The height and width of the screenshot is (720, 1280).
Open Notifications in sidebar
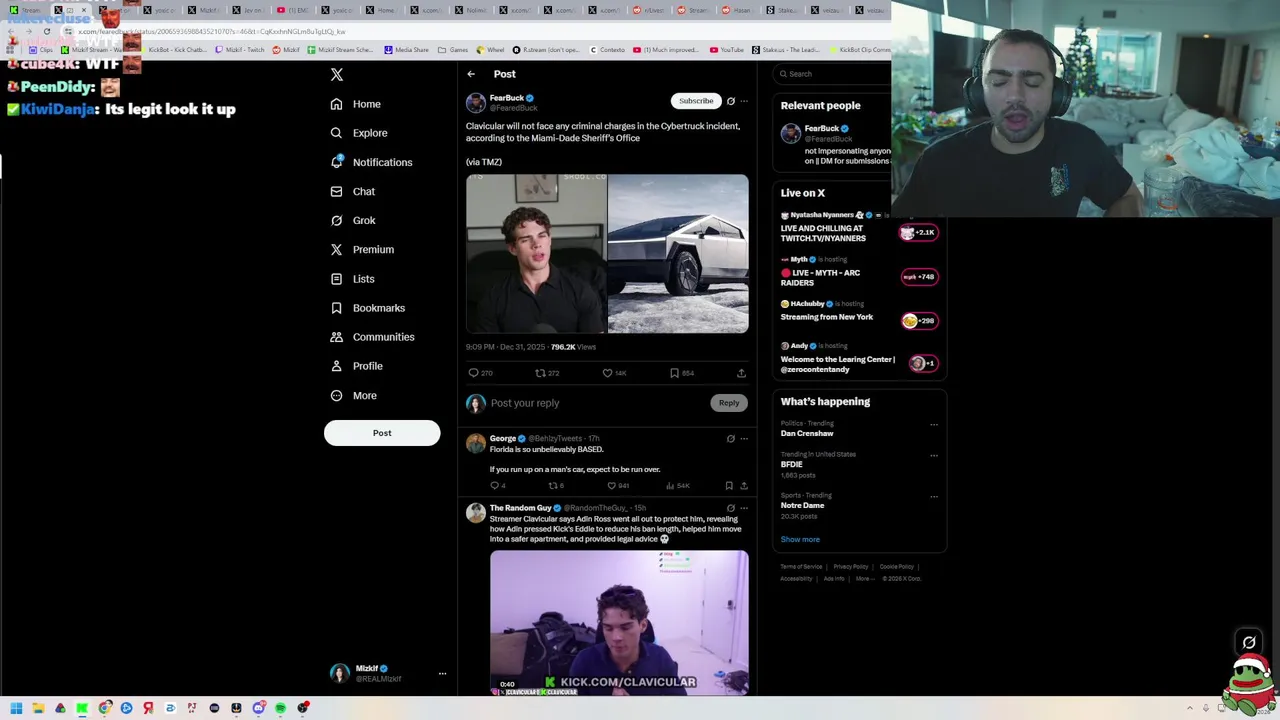pyautogui.click(x=371, y=162)
